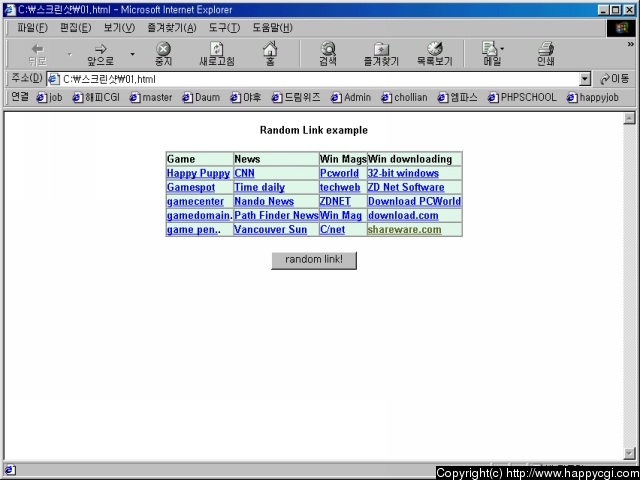
Task: Open the Nando News link
Action: click(264, 202)
